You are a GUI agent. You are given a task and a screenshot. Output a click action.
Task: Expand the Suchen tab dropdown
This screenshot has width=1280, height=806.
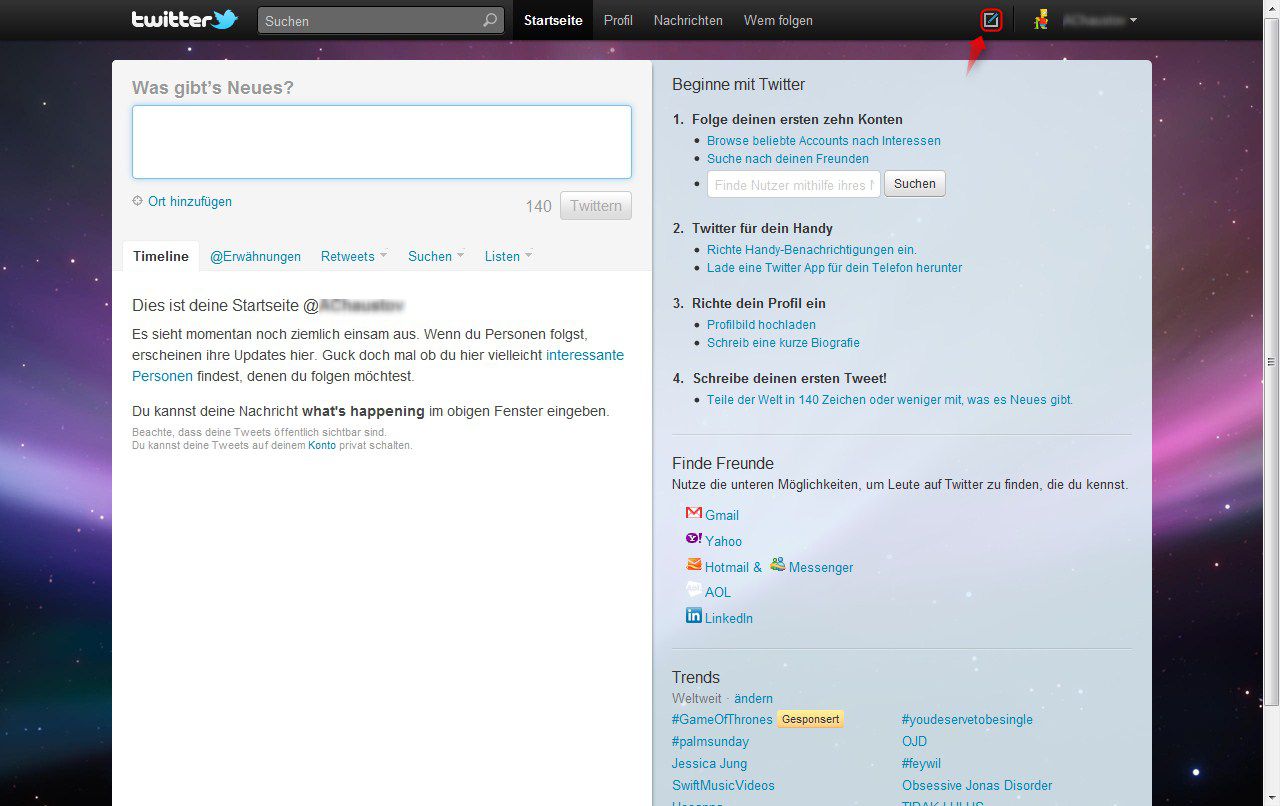point(461,255)
